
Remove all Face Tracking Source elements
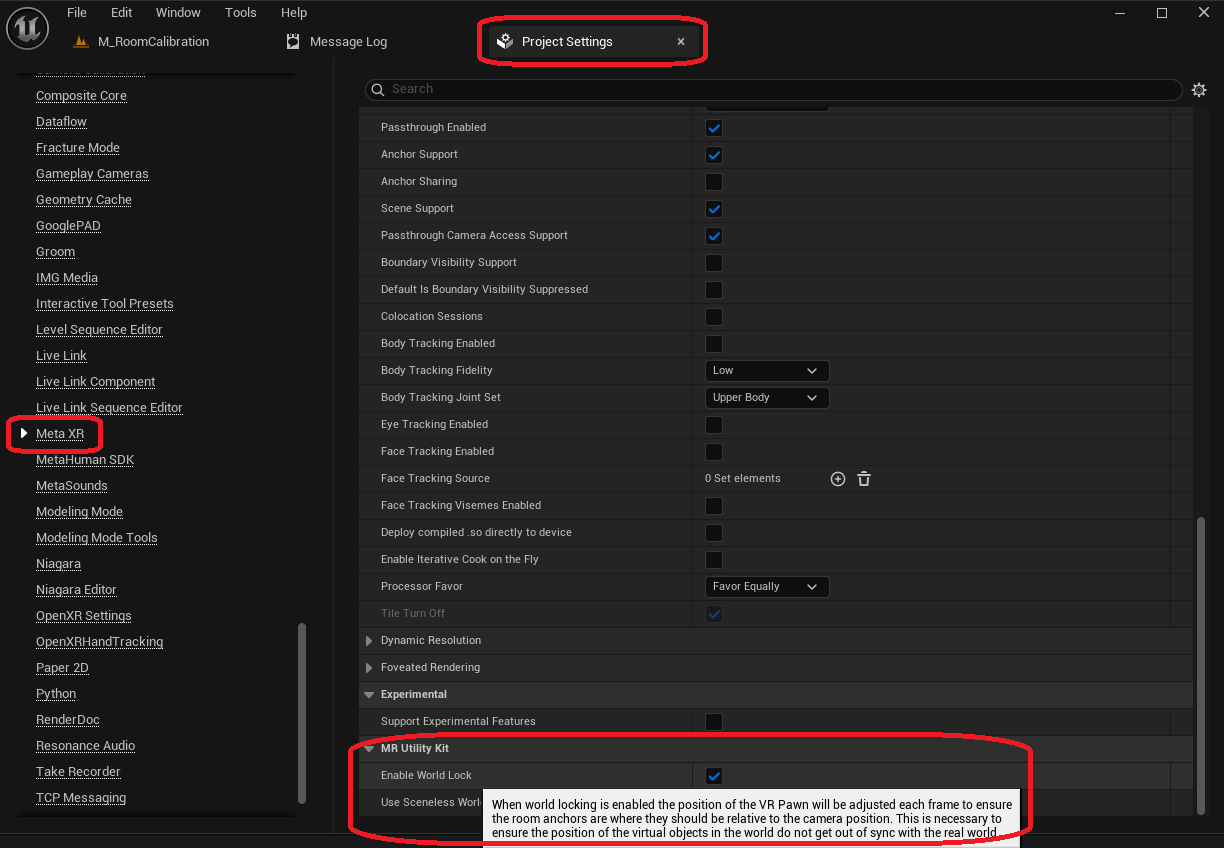coord(864,479)
